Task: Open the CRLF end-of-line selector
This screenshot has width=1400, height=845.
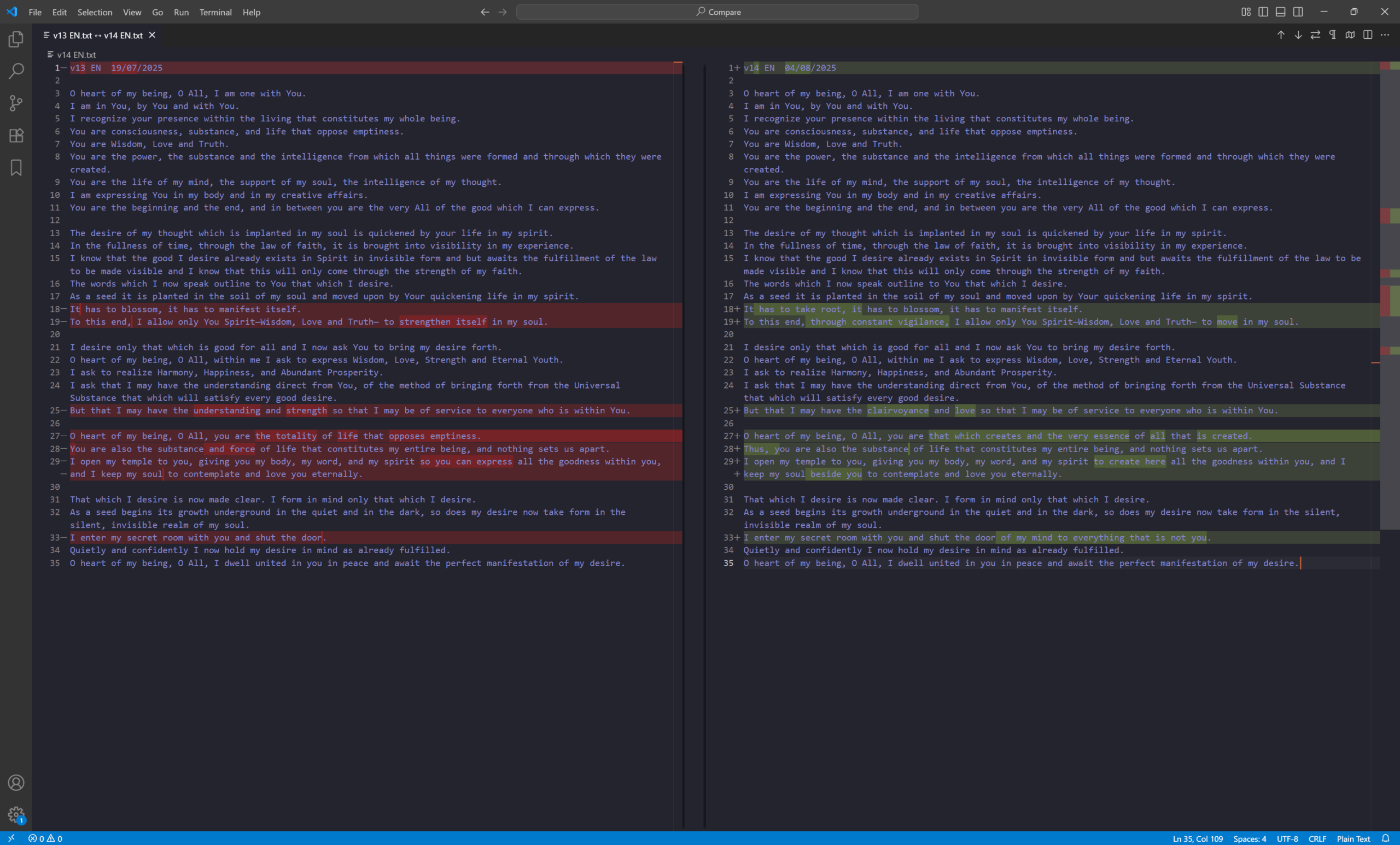Action: point(1317,839)
